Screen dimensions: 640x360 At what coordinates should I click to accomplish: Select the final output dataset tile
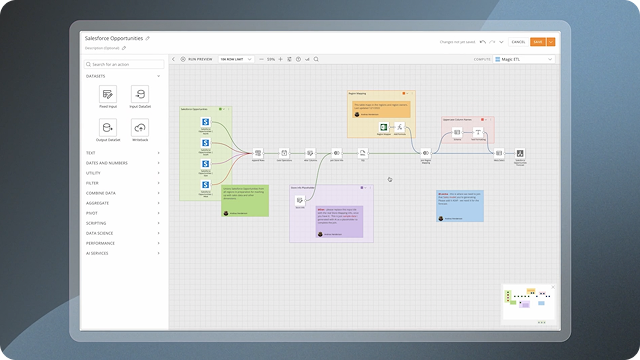pyautogui.click(x=520, y=153)
